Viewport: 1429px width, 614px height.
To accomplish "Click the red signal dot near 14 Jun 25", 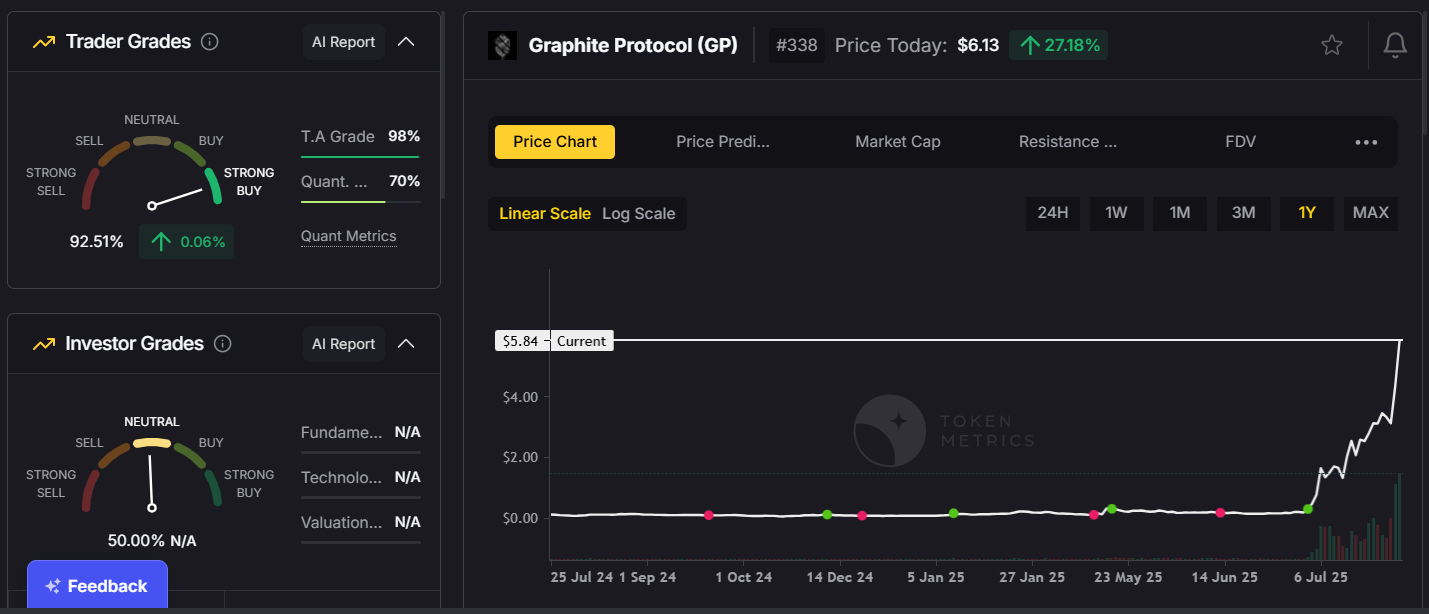I will point(1220,513).
